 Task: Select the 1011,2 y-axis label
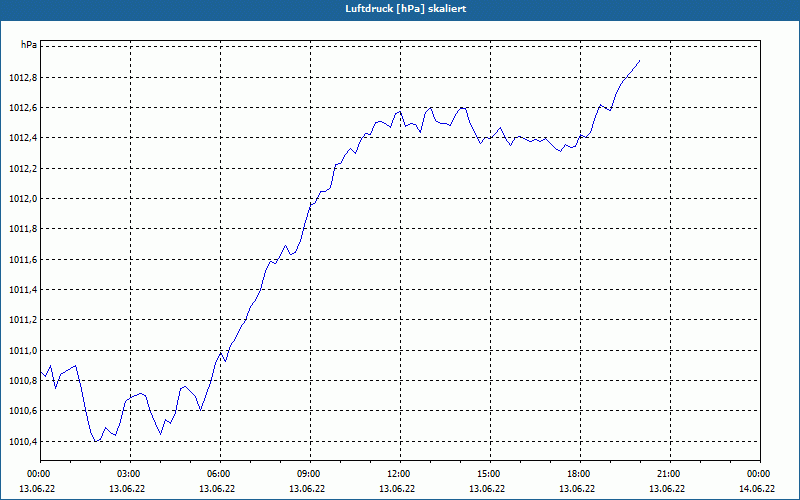point(23,320)
